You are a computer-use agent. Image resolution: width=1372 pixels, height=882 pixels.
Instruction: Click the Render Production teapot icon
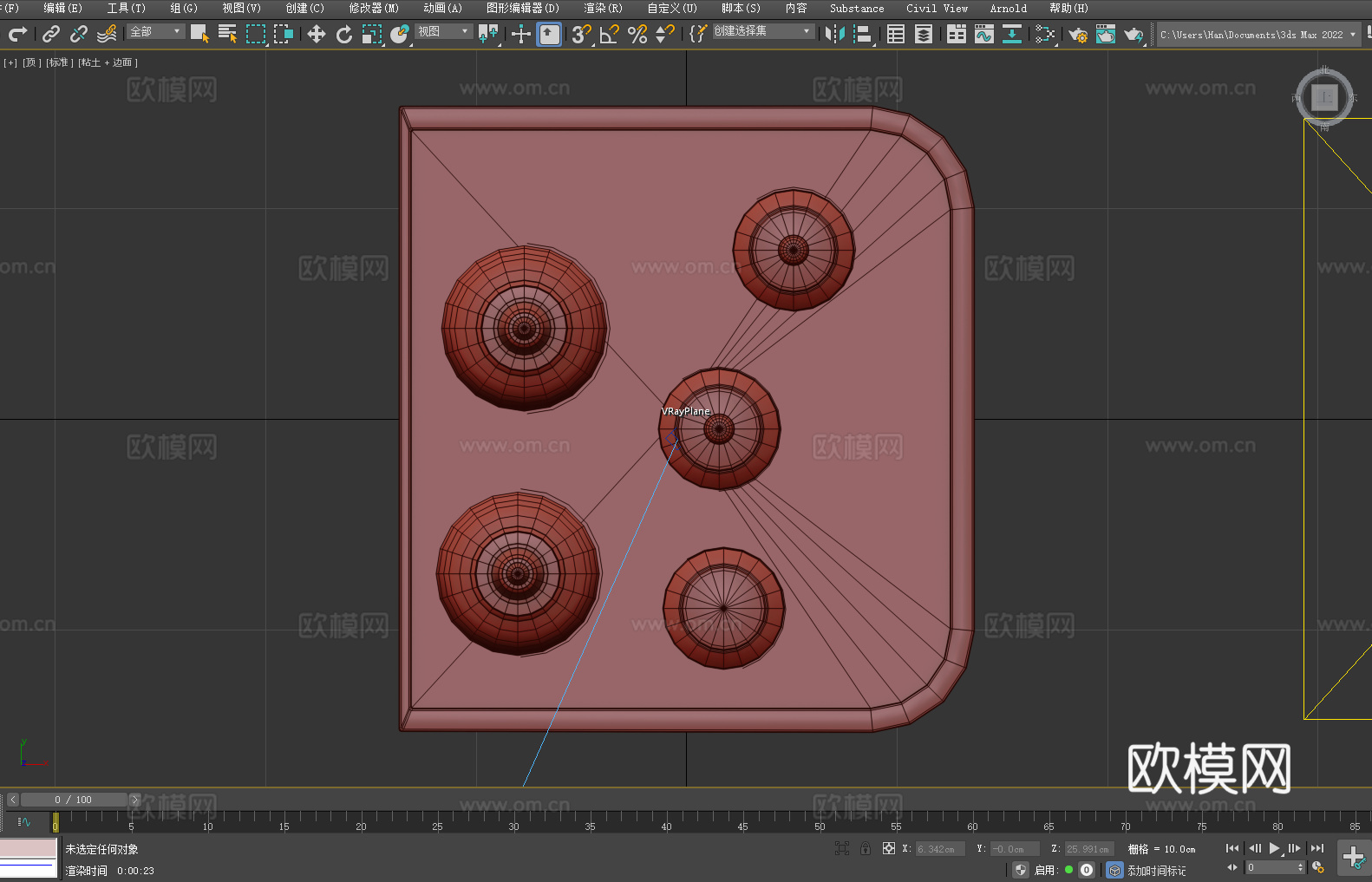tap(1134, 34)
